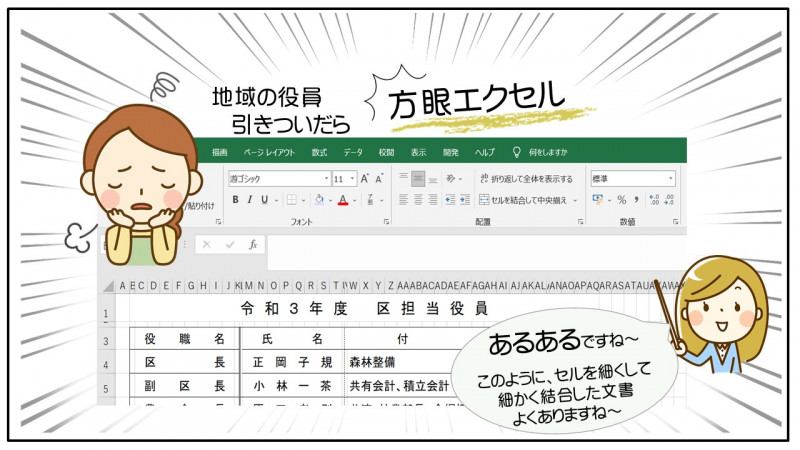Open the 数式 ribbon tab
Screen dimensions: 800x450
pos(319,152)
